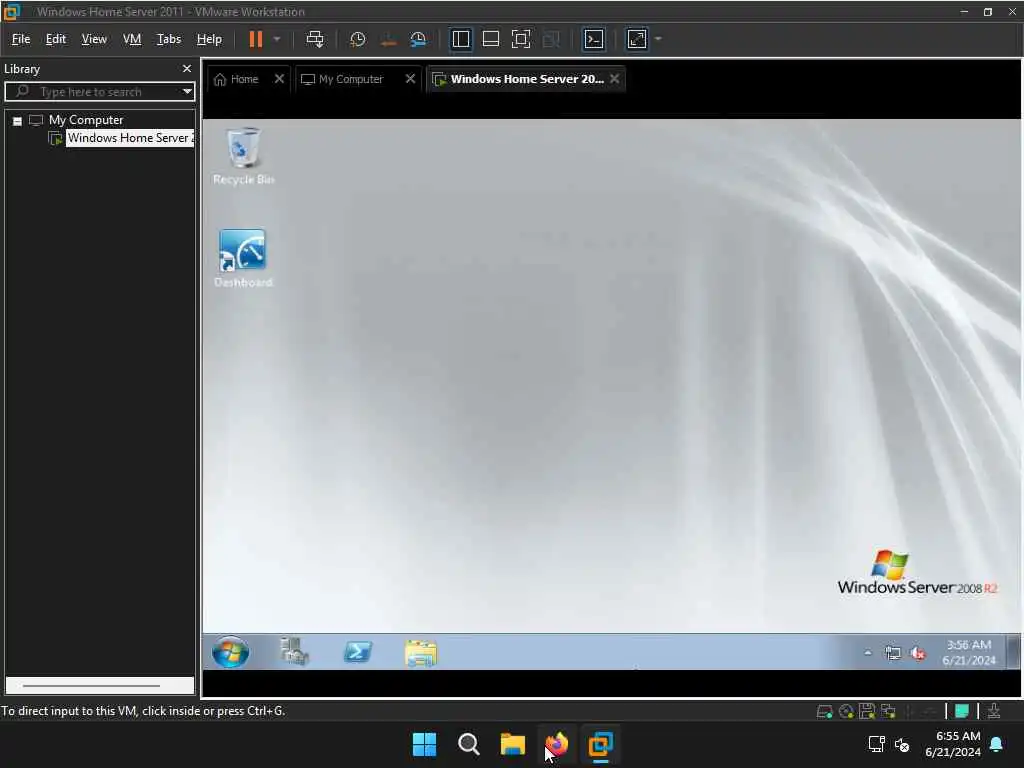Open the power options dropdown arrow

pos(277,39)
